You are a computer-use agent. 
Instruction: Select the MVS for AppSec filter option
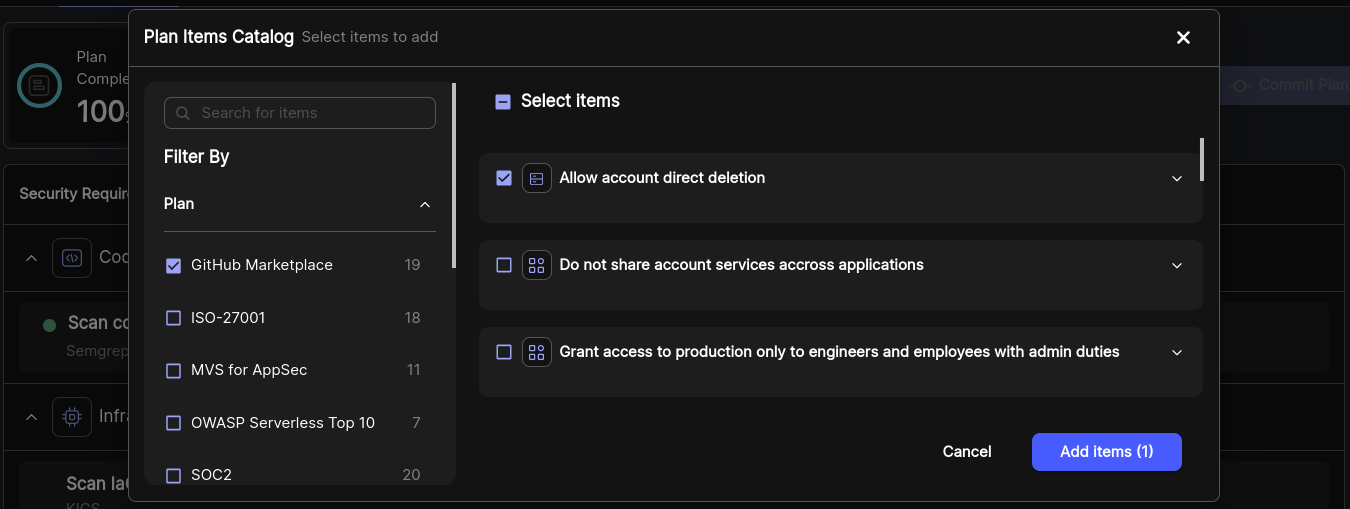click(173, 370)
